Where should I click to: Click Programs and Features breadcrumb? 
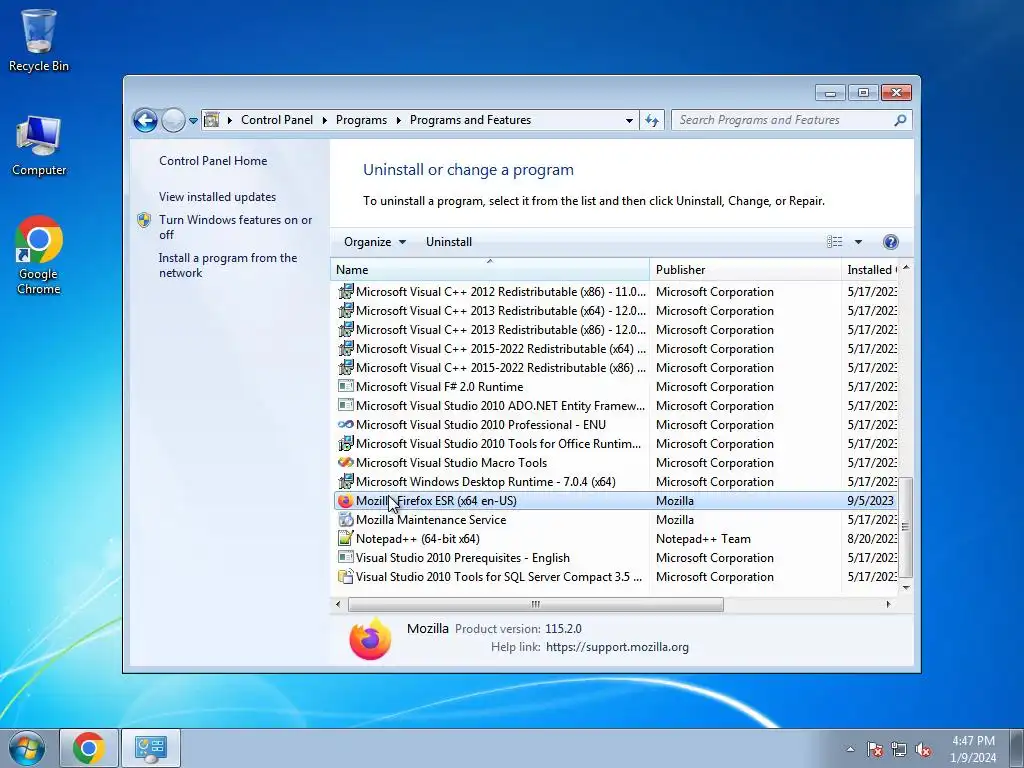point(470,120)
